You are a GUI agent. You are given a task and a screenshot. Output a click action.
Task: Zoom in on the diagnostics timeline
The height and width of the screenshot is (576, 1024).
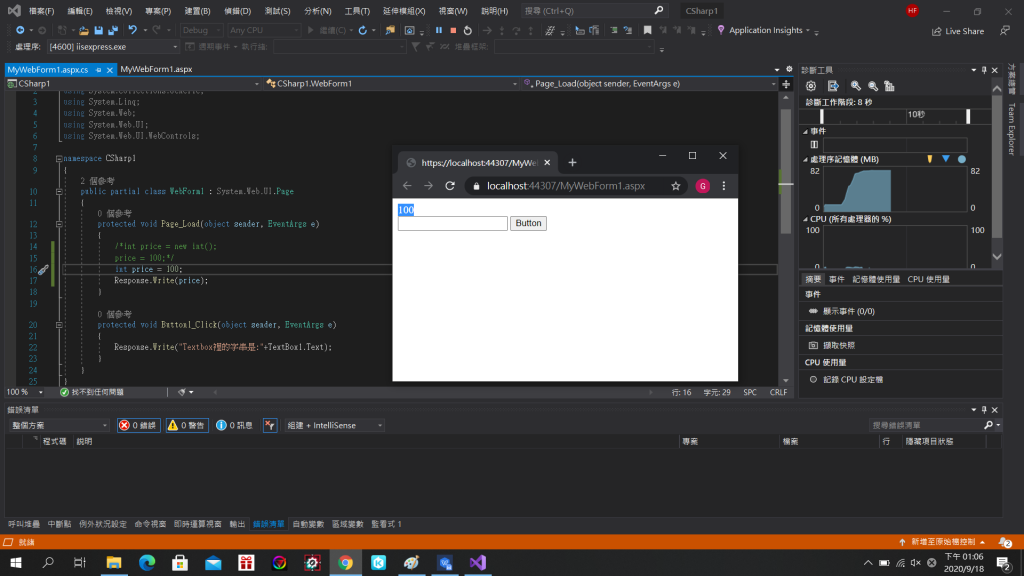(856, 86)
